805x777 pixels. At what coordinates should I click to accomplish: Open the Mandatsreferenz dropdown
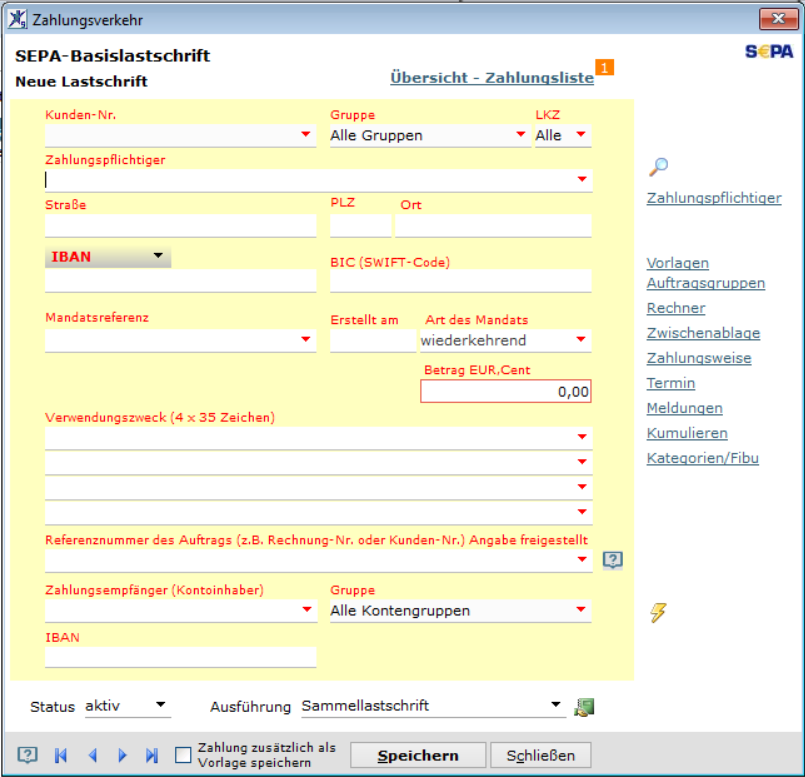pos(306,339)
